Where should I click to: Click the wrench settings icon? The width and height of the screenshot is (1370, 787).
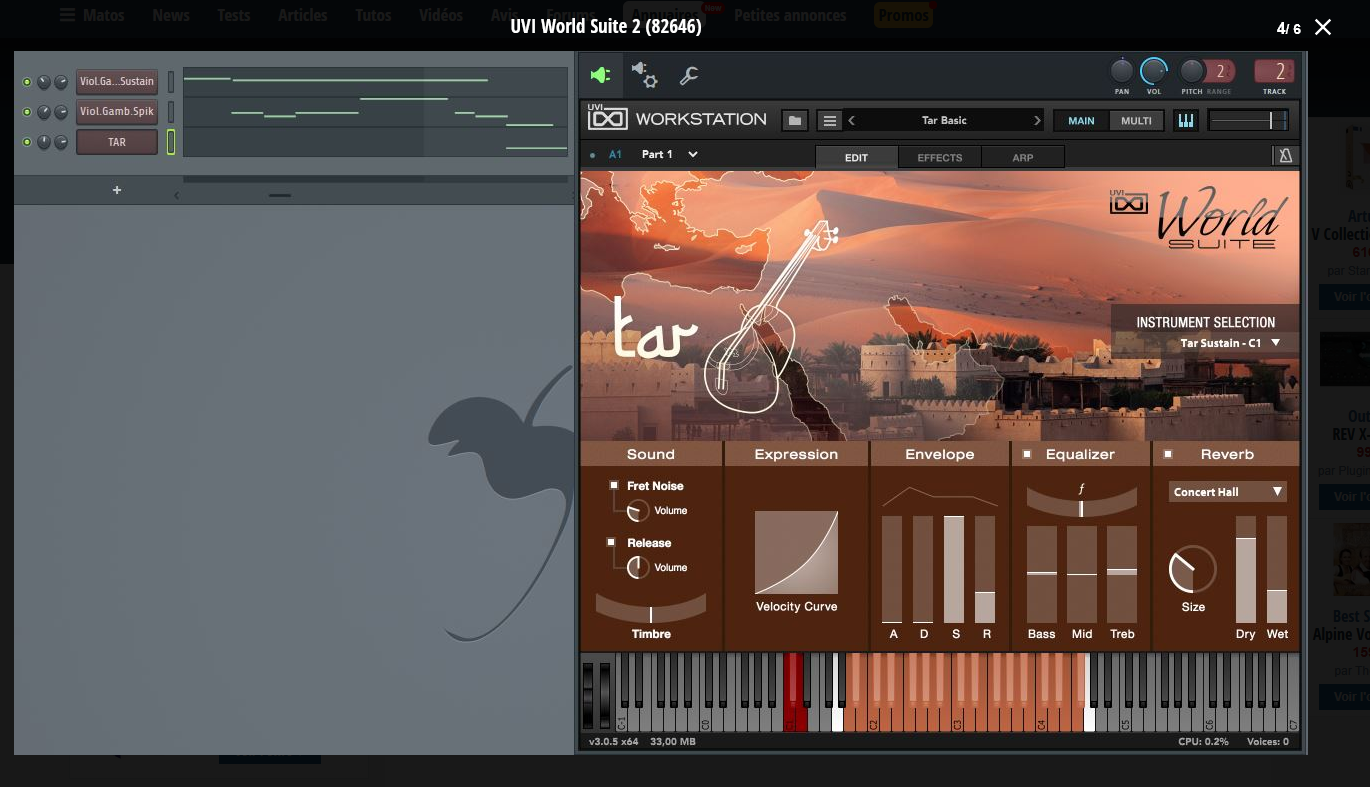[688, 75]
